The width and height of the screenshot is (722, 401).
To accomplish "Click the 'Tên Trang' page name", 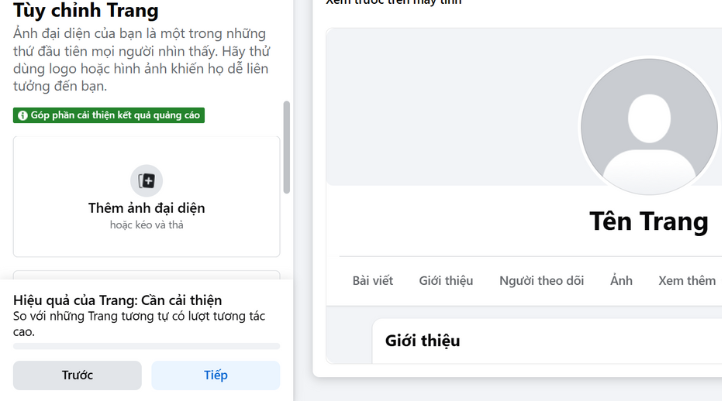I will pyautogui.click(x=649, y=221).
